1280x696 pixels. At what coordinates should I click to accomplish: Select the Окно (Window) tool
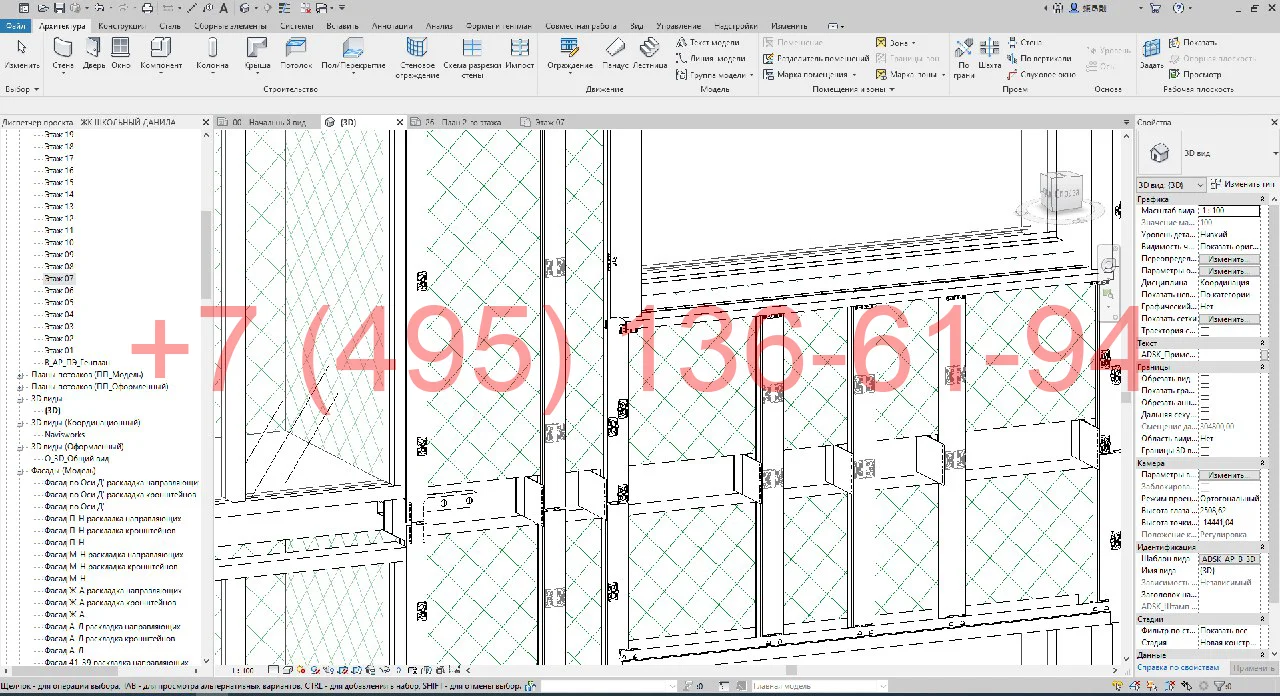tap(121, 53)
